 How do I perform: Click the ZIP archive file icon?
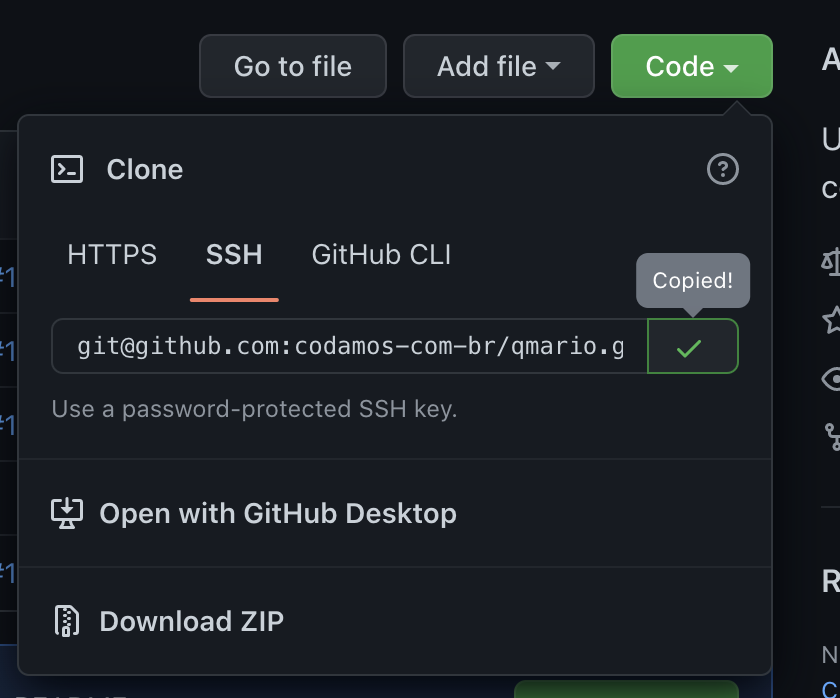pyautogui.click(x=66, y=621)
